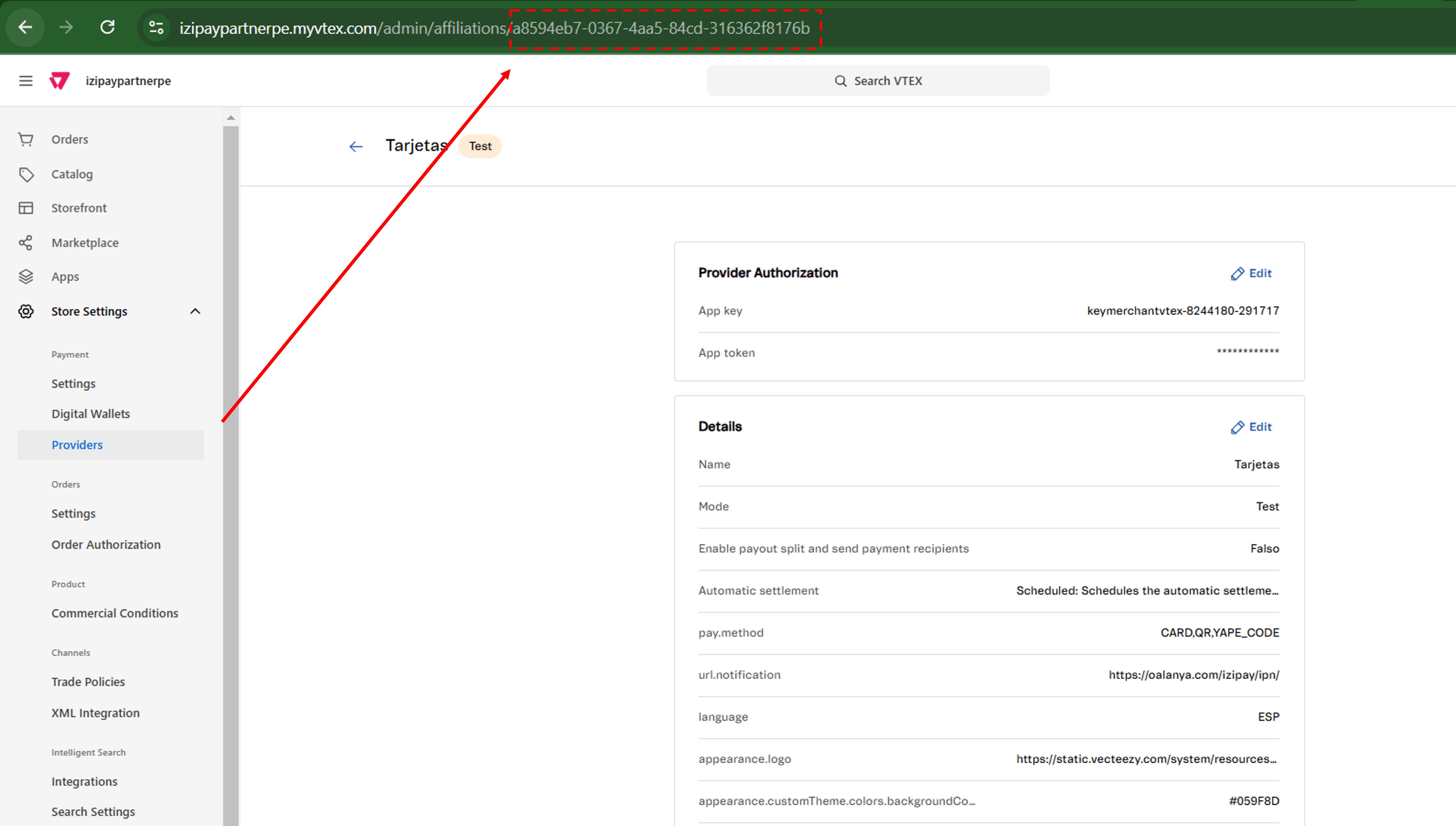This screenshot has height=826, width=1456.
Task: Open Catalog in the sidebar
Action: [x=72, y=174]
